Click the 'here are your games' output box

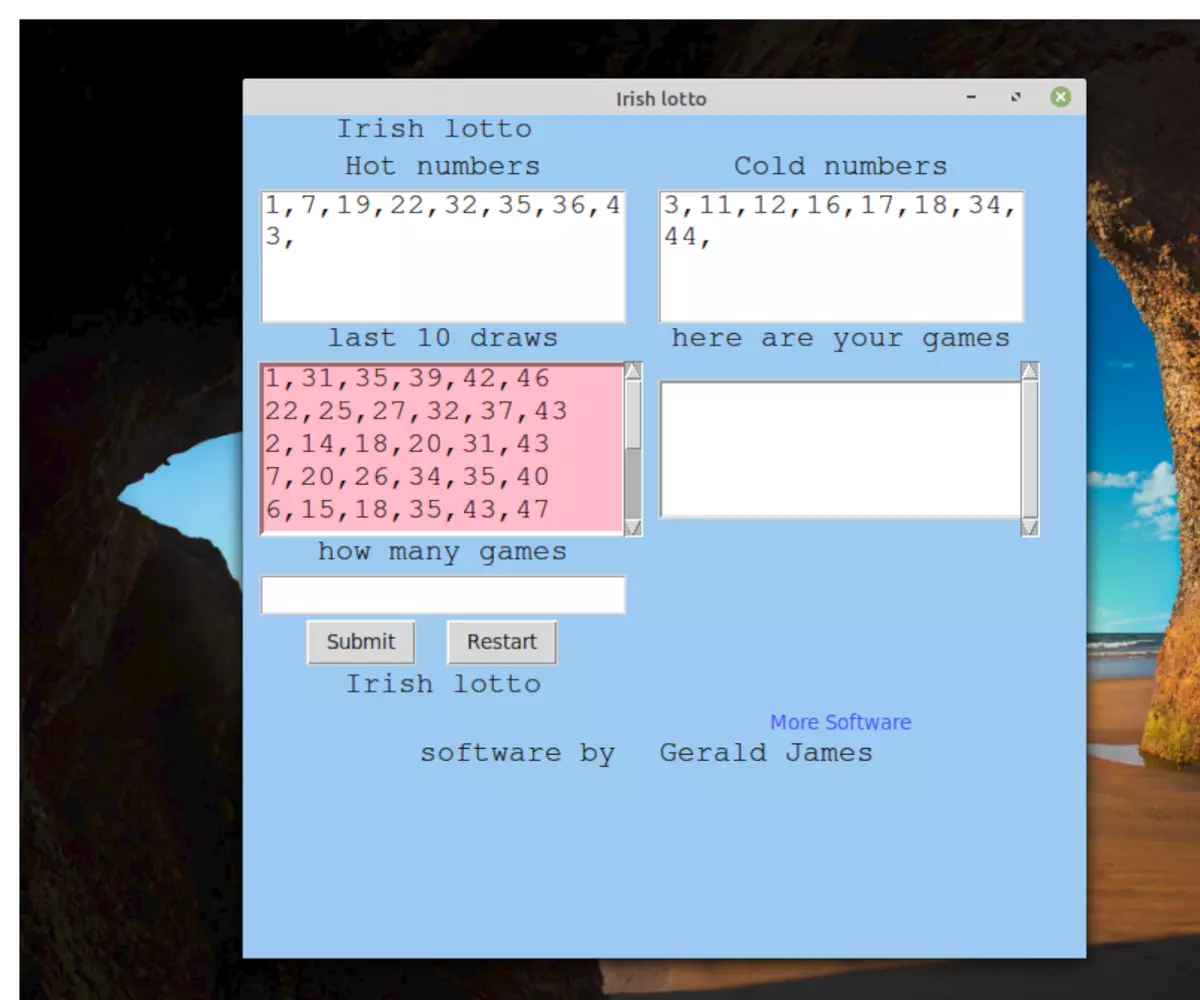pyautogui.click(x=841, y=449)
